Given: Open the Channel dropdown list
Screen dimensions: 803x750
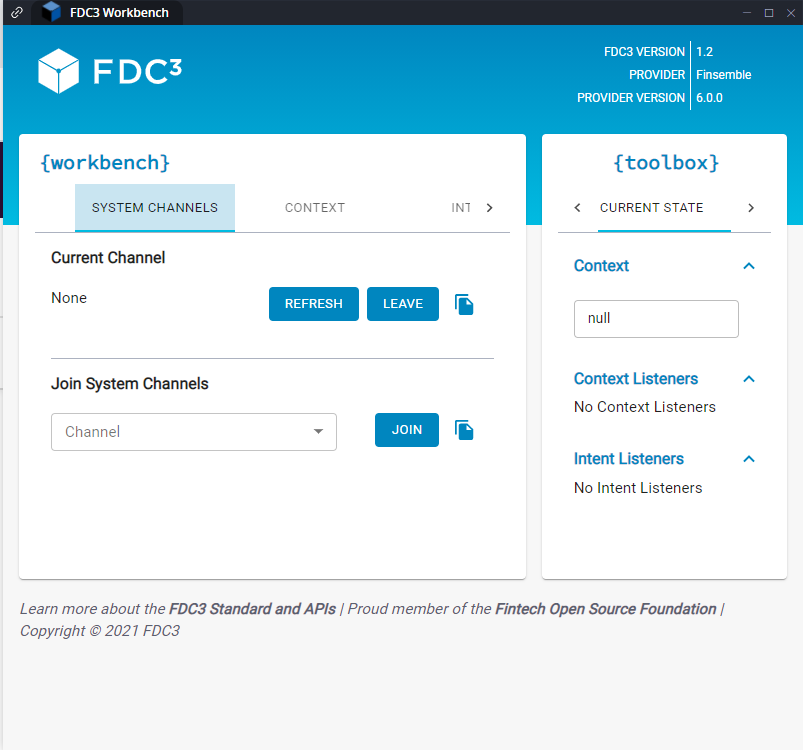Looking at the screenshot, I should click(x=194, y=432).
